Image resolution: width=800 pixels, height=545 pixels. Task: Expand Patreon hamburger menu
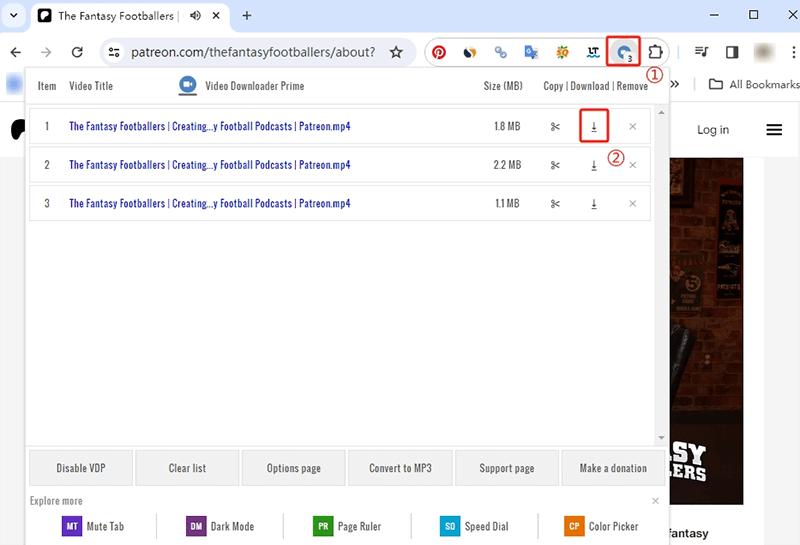pyautogui.click(x=774, y=130)
